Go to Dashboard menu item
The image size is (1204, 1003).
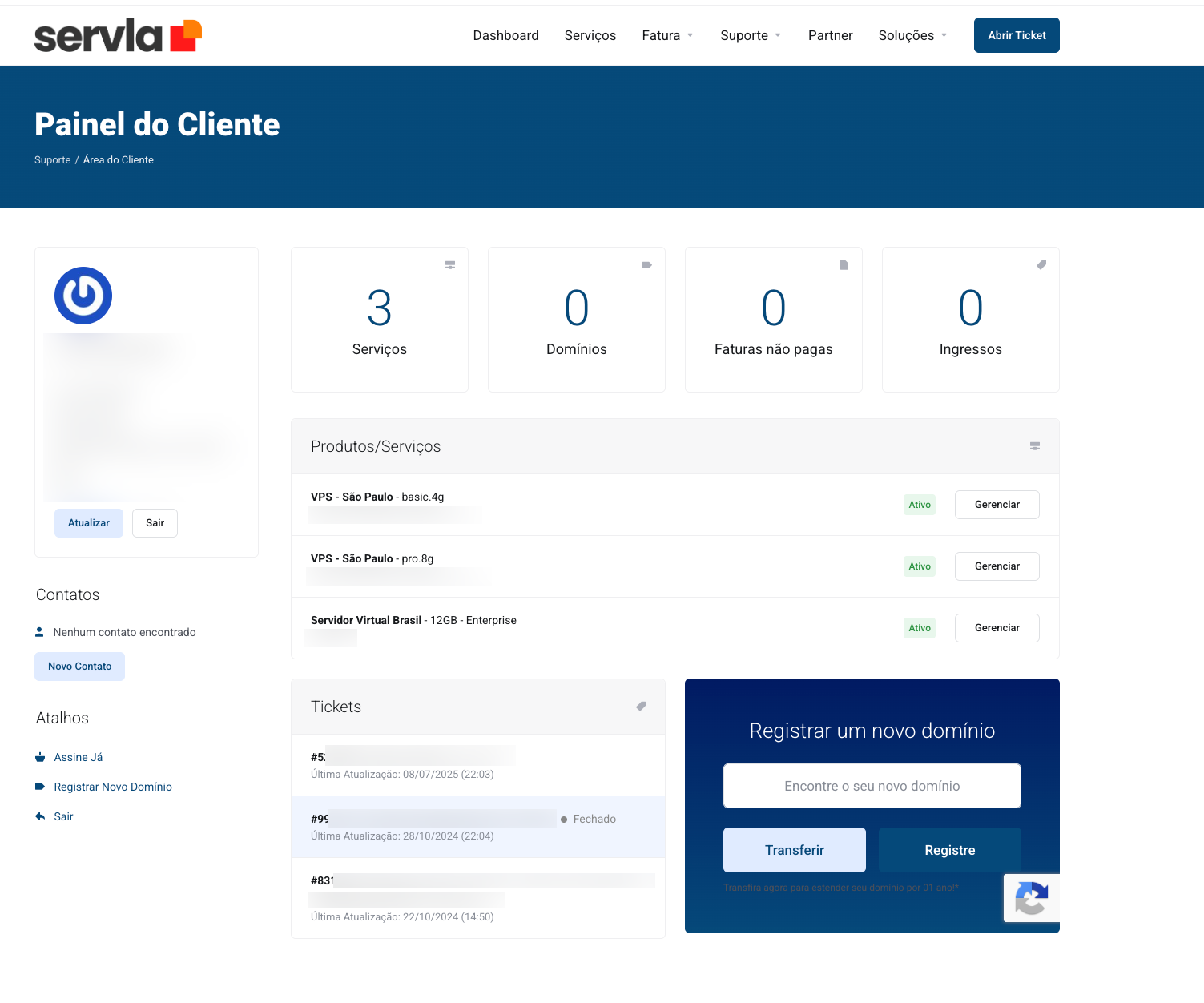[x=505, y=35]
